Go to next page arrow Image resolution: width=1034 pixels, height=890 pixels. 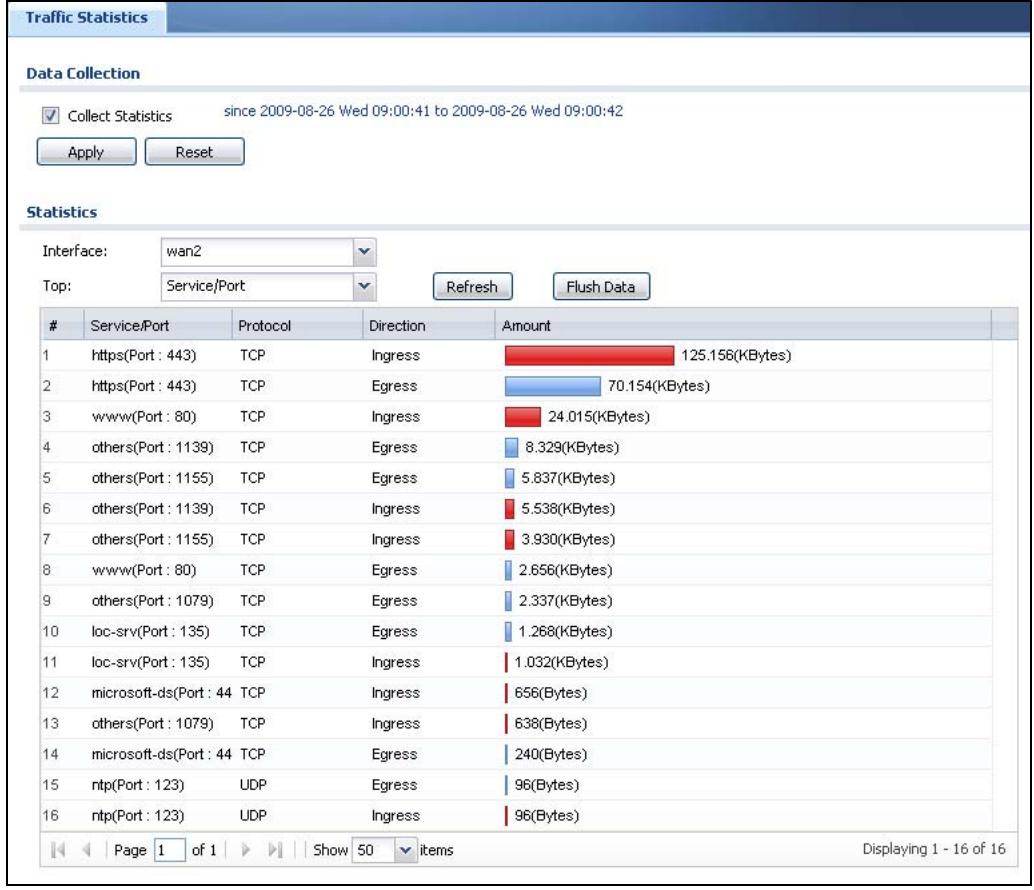click(x=245, y=850)
